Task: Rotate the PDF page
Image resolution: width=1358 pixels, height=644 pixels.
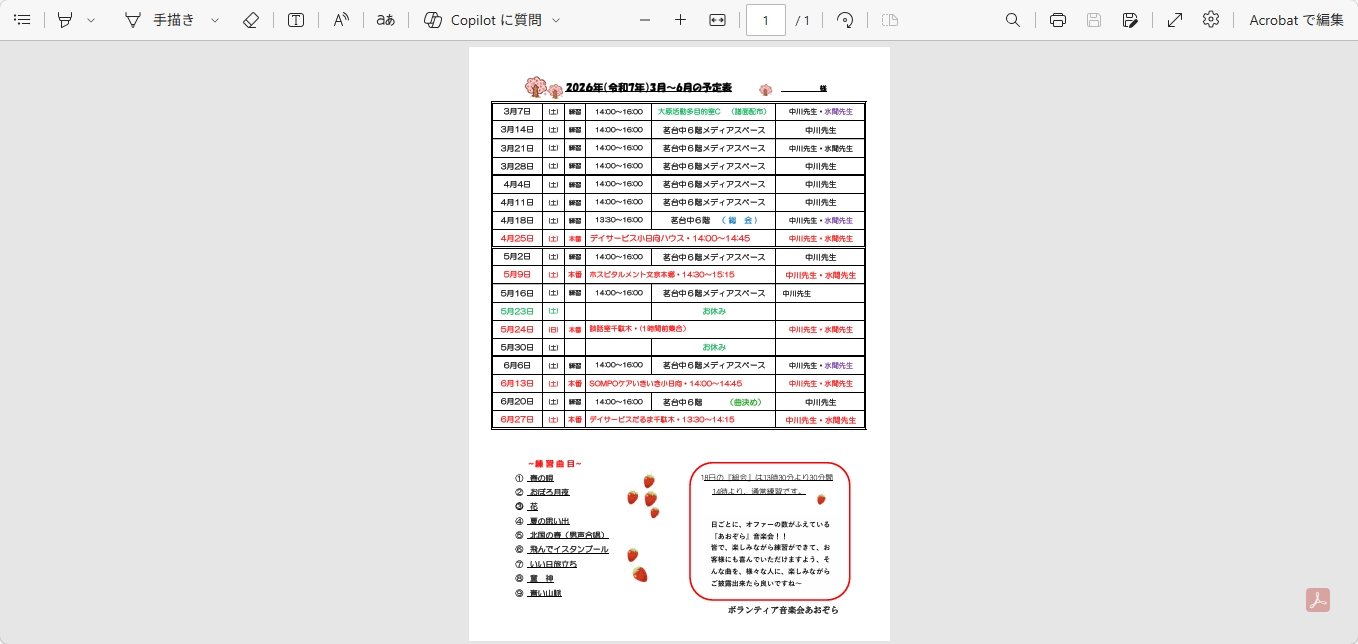Action: coord(845,20)
